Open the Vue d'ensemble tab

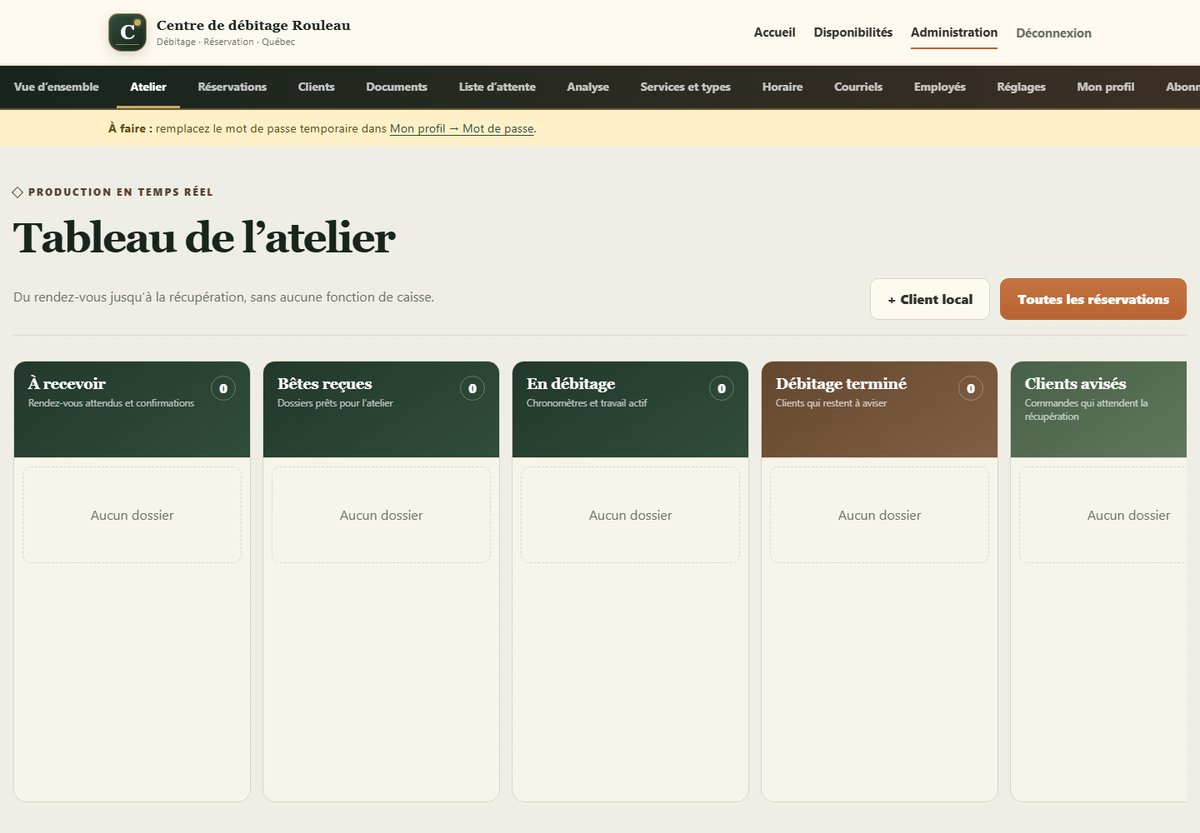(56, 87)
